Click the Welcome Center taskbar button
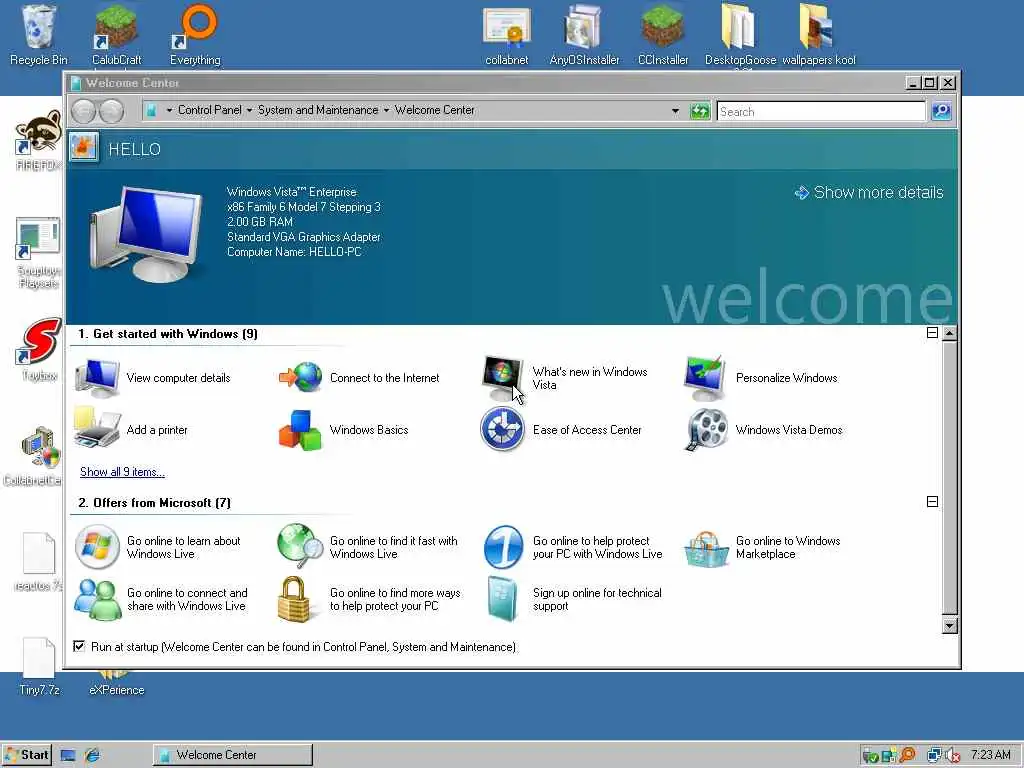 click(x=233, y=755)
